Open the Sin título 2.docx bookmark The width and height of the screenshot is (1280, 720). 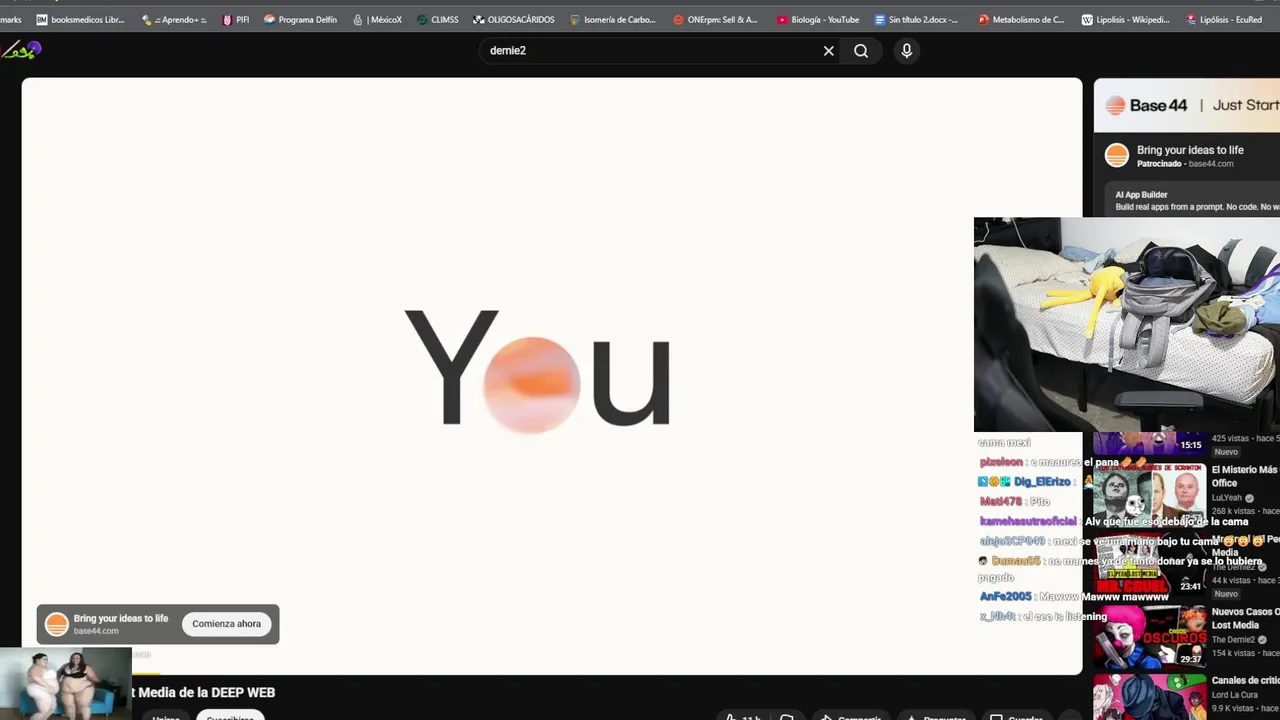(917, 19)
